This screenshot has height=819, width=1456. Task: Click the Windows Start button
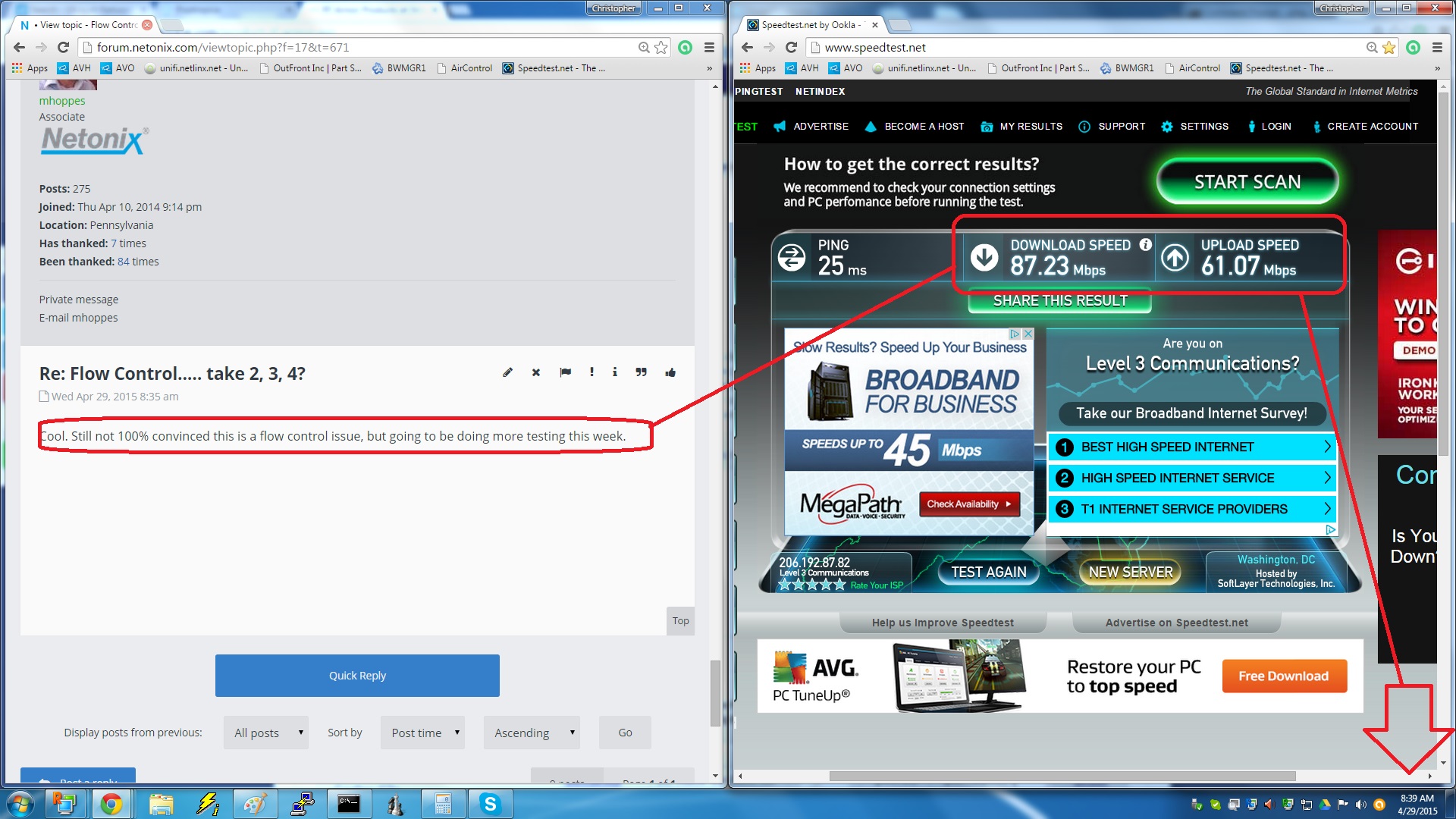pyautogui.click(x=20, y=804)
